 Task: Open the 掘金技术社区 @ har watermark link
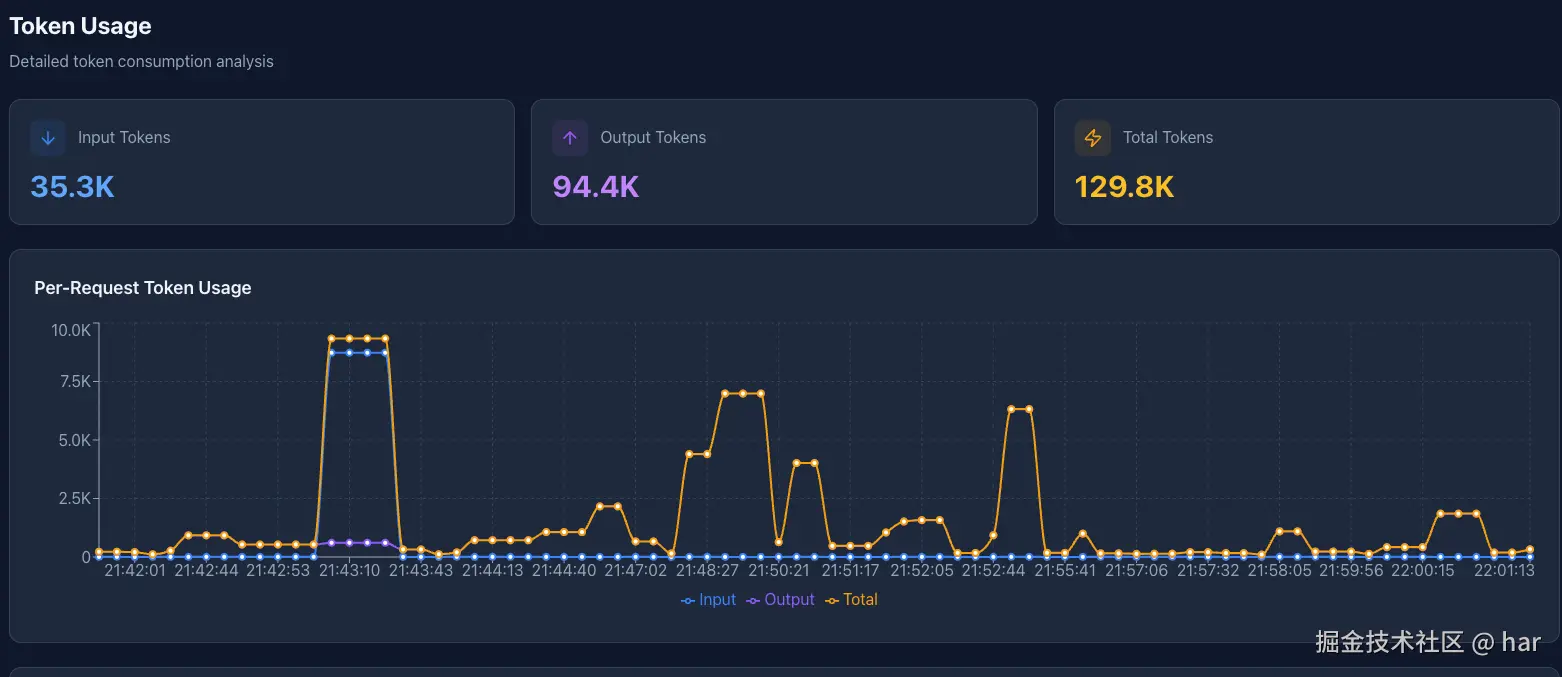click(1428, 642)
